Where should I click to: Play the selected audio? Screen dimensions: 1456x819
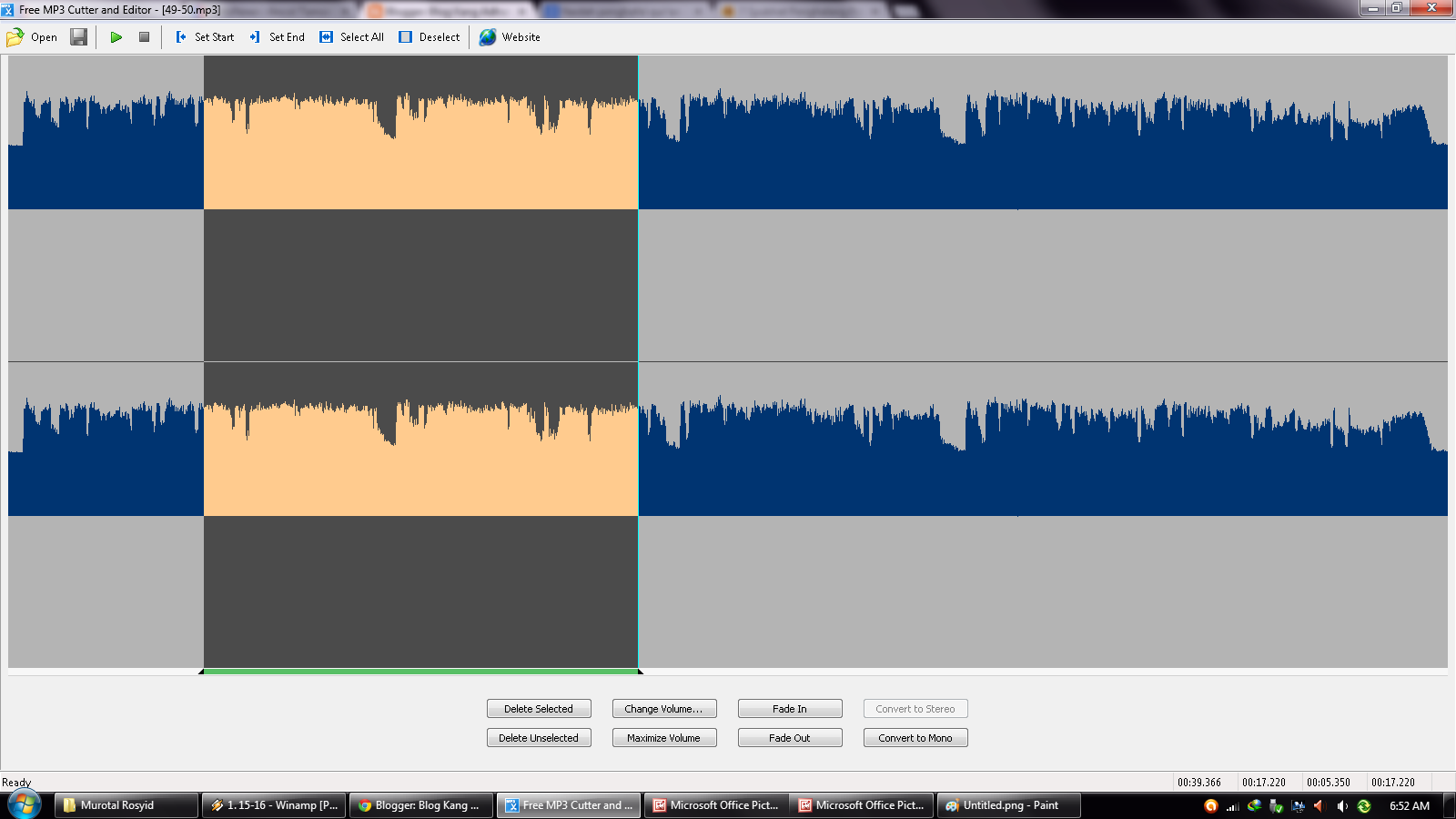point(116,37)
